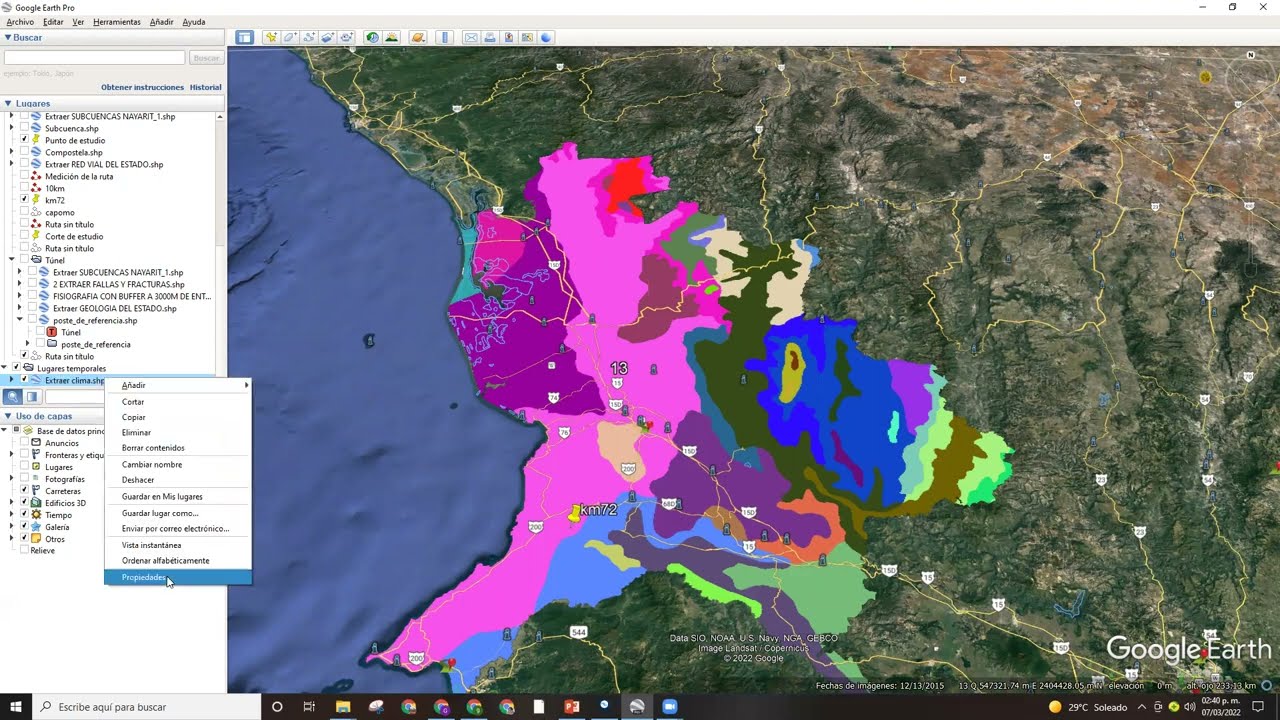Screen dimensions: 1280x720
Task: Choose Propiedades in the context menu
Action: click(x=178, y=577)
